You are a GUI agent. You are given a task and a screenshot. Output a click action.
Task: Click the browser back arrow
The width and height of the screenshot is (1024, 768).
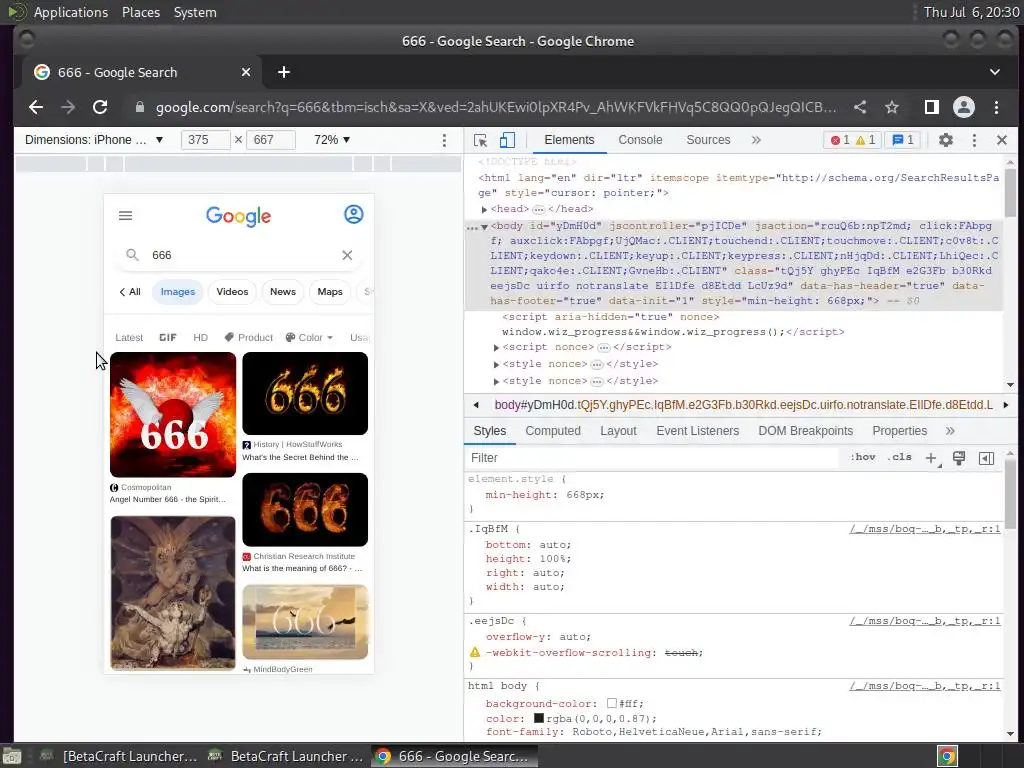coord(36,107)
